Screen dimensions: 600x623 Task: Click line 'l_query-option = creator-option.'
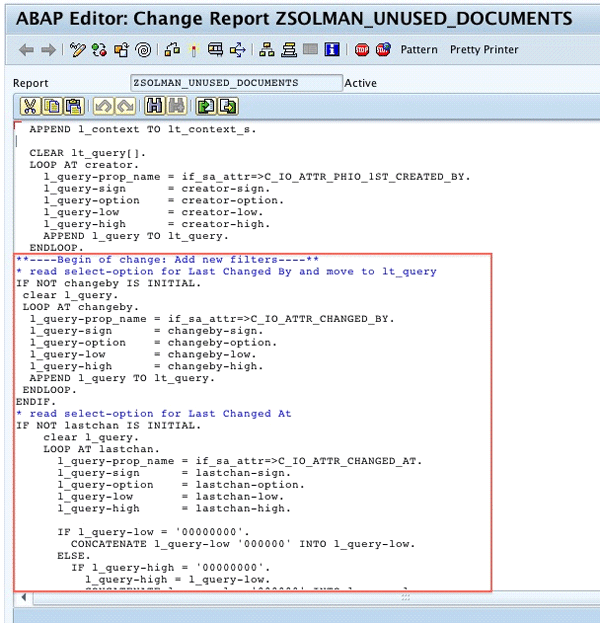(x=164, y=201)
